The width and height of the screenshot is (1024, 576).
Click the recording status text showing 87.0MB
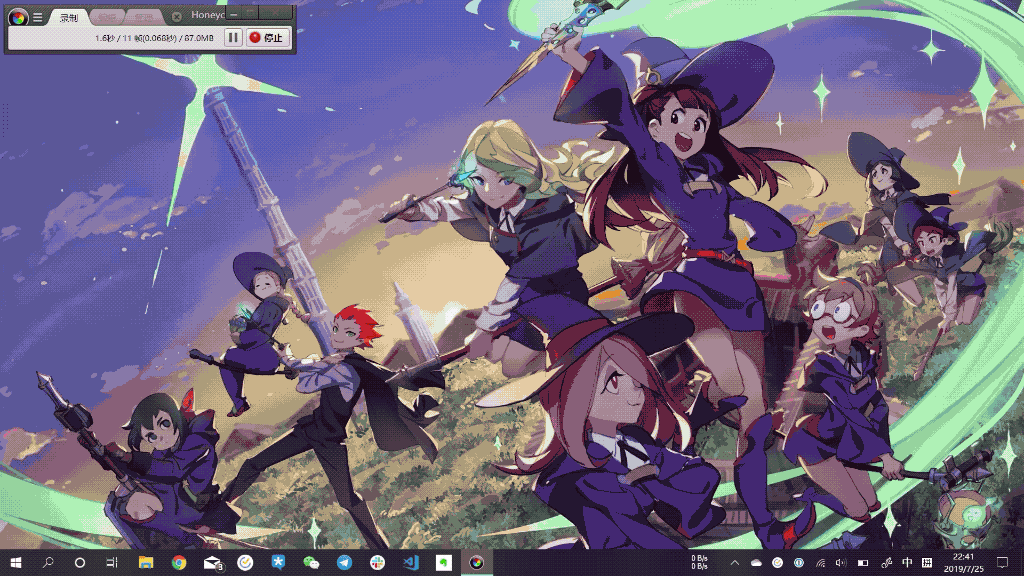point(154,38)
